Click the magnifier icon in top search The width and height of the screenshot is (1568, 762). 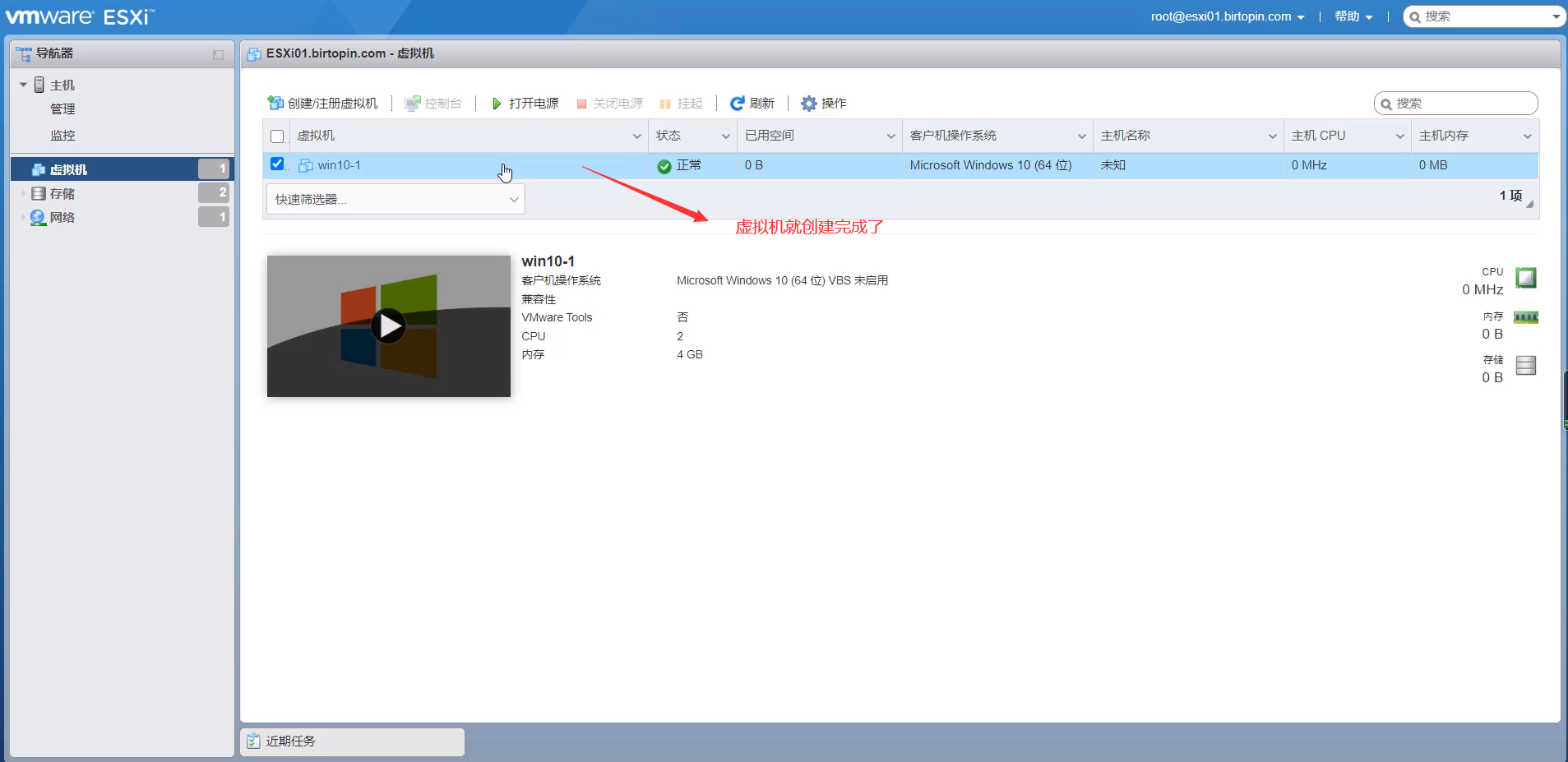pos(1415,16)
